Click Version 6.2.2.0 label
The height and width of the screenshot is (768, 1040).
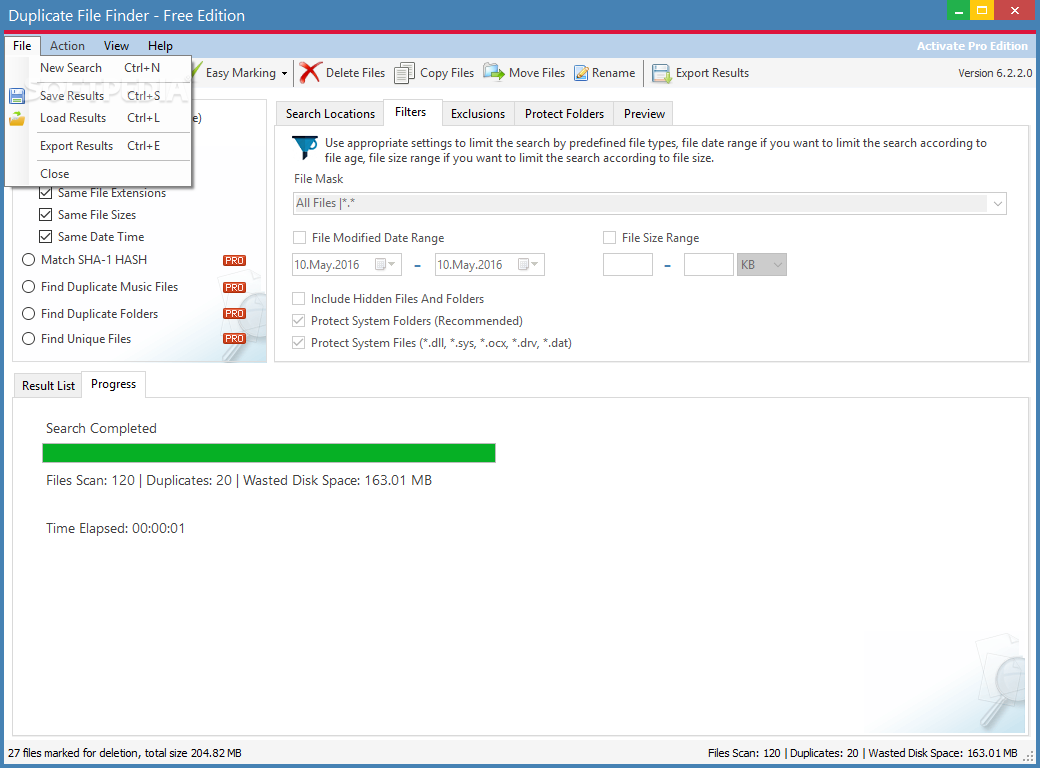click(995, 73)
